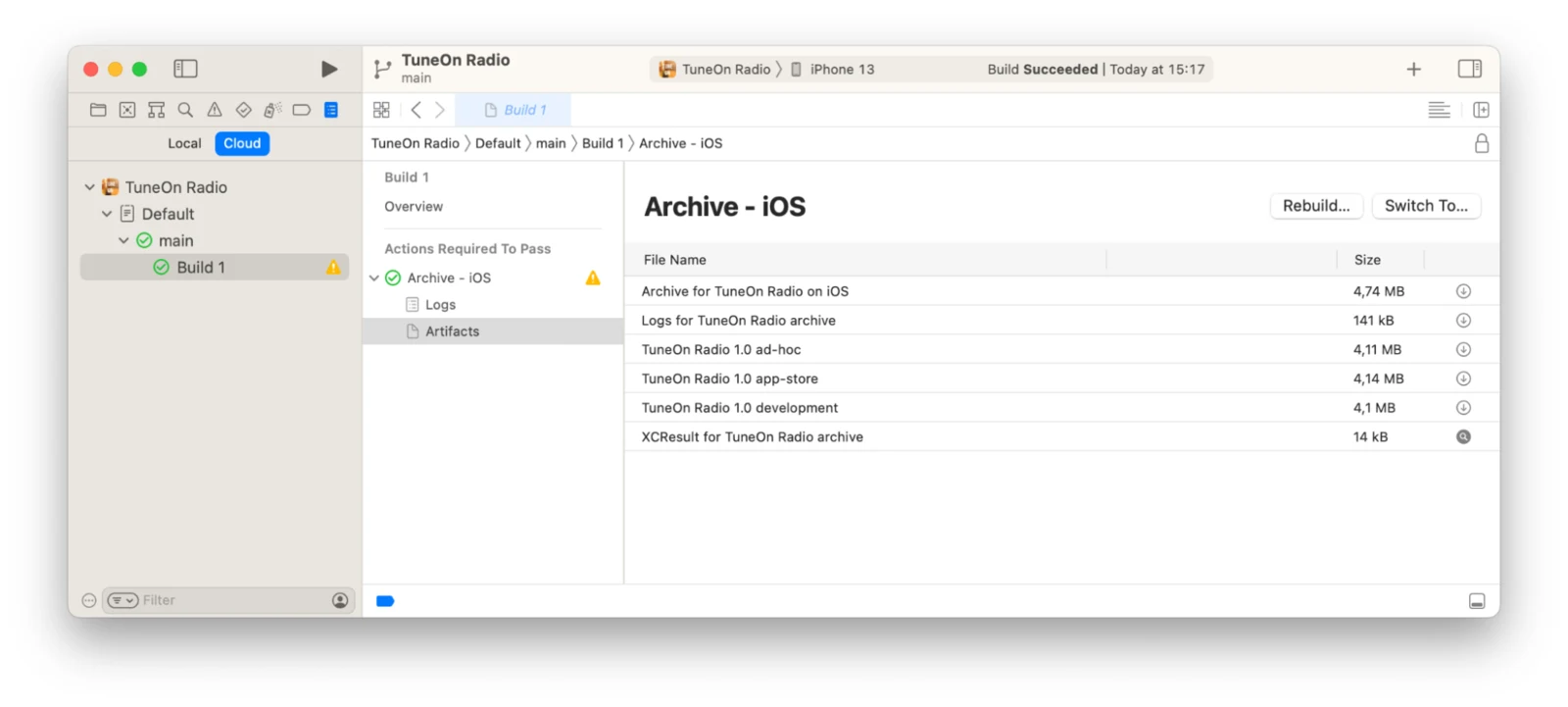
Task: Open the Issue navigator warning icon
Action: pyautogui.click(x=215, y=110)
